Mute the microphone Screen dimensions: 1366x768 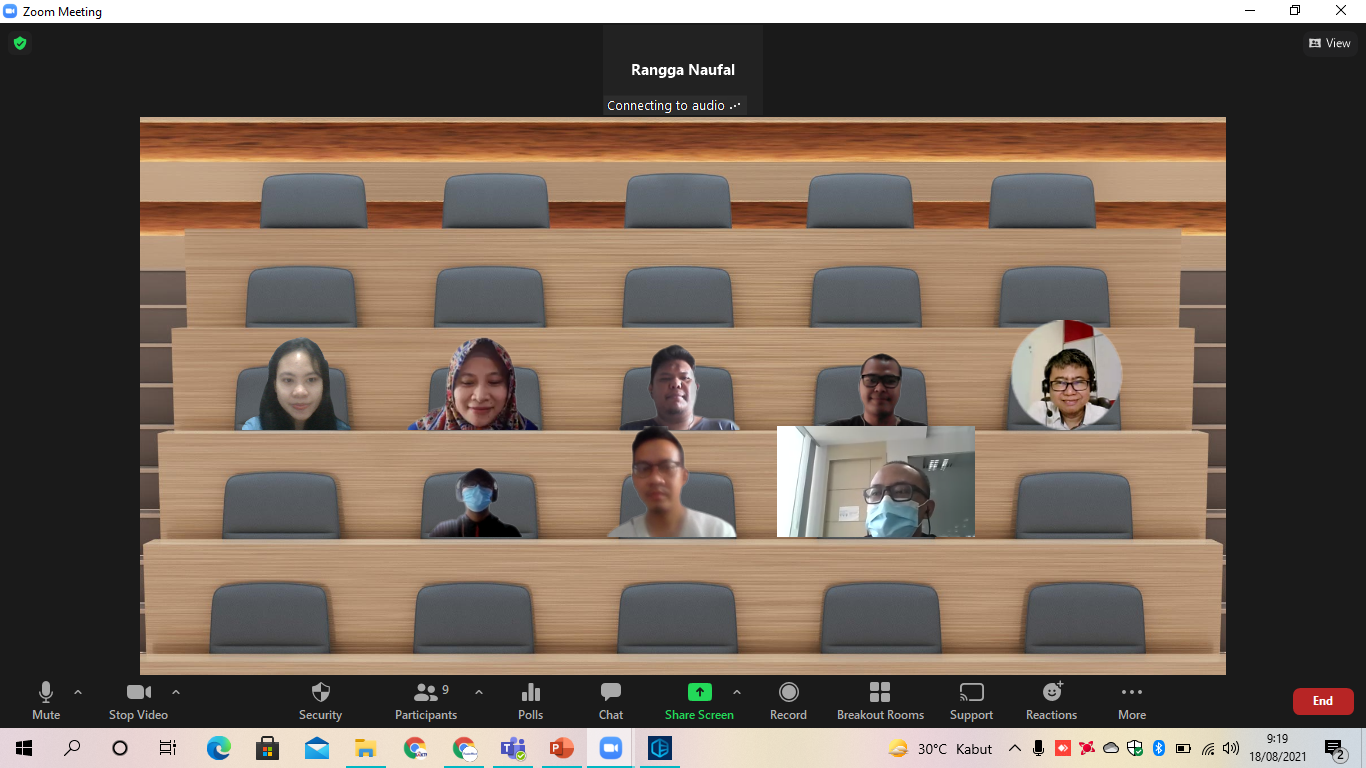coord(46,700)
